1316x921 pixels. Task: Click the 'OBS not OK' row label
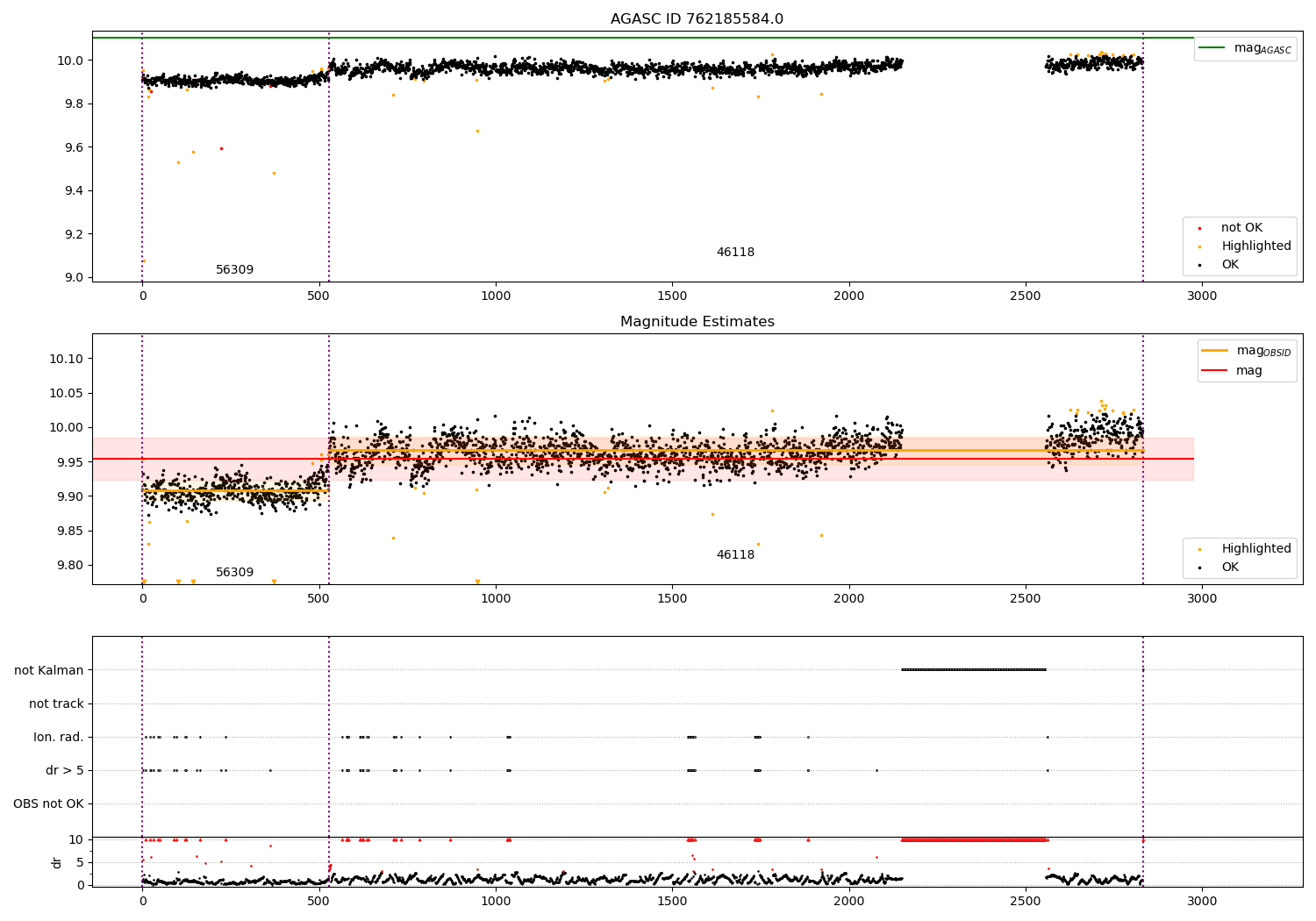(48, 803)
